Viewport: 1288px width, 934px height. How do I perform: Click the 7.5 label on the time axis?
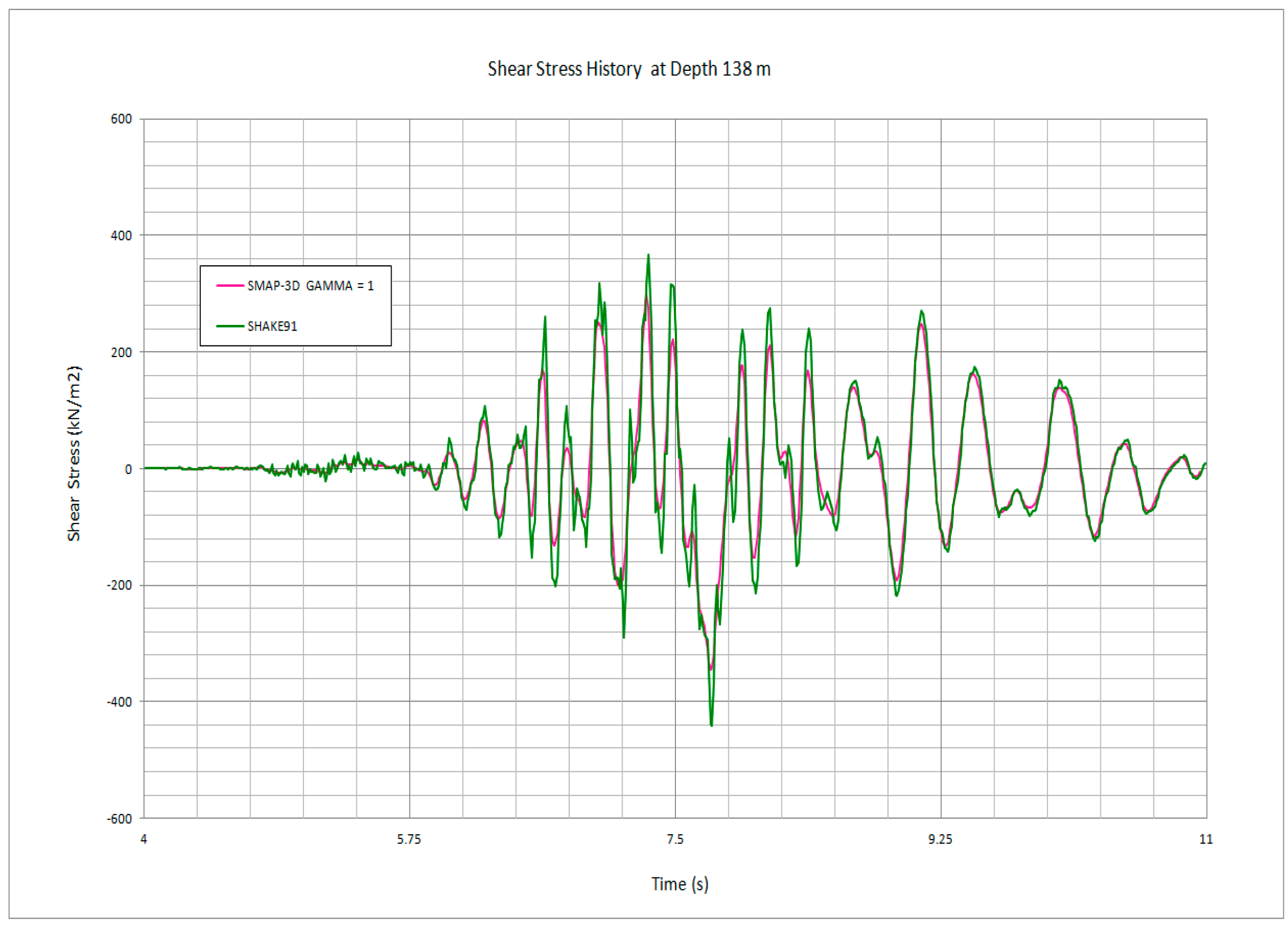pyautogui.click(x=675, y=839)
